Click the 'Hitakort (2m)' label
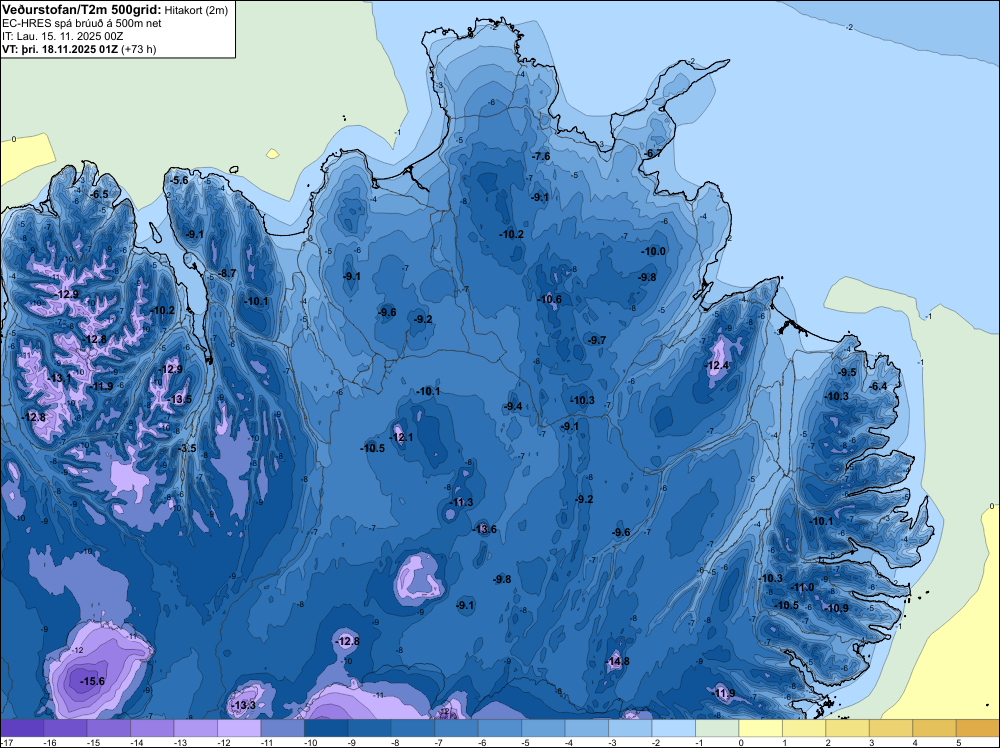Screen dimensions: 1000x748 pyautogui.click(x=196, y=10)
